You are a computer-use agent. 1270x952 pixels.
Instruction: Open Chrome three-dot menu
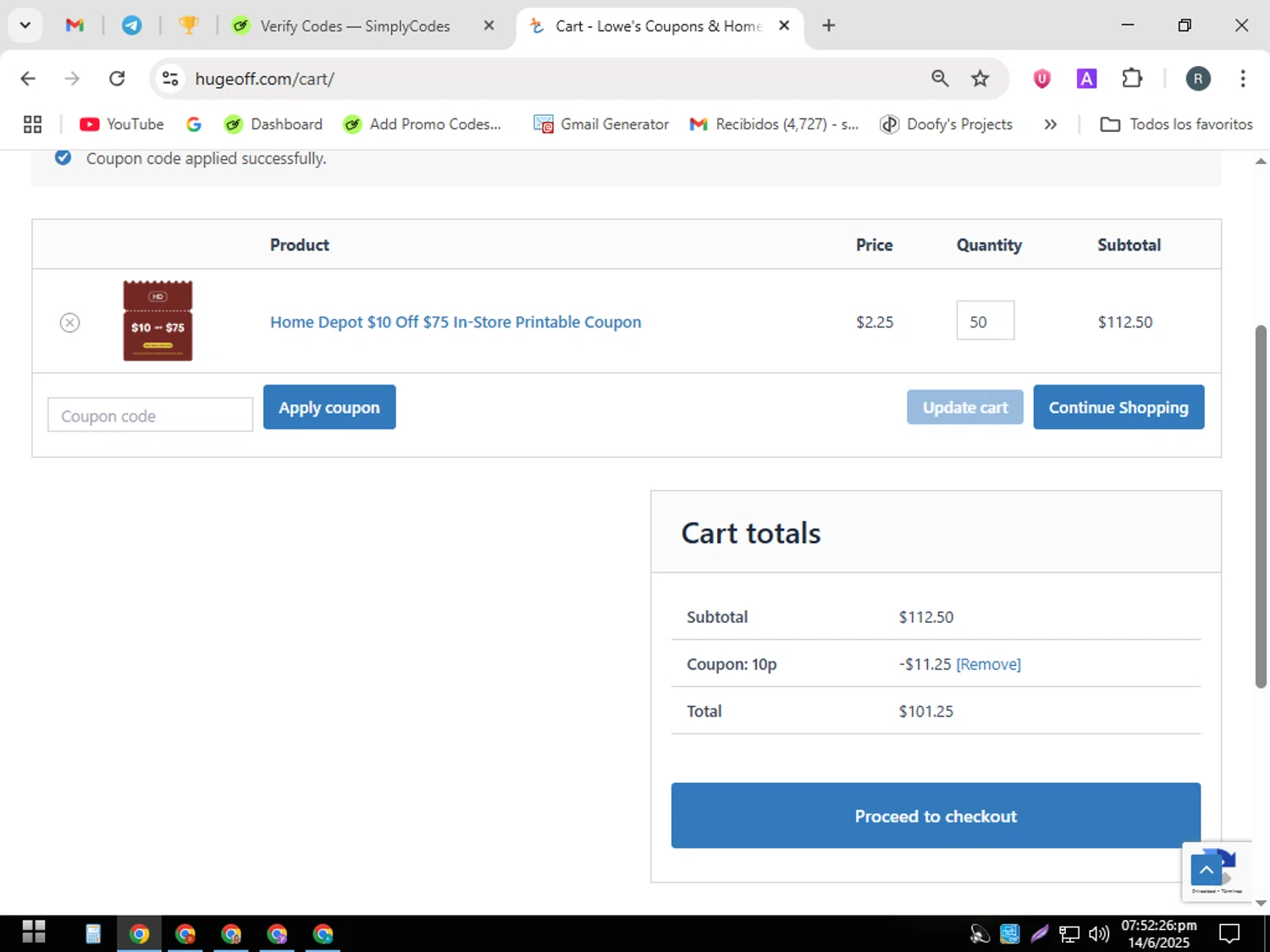coord(1243,79)
